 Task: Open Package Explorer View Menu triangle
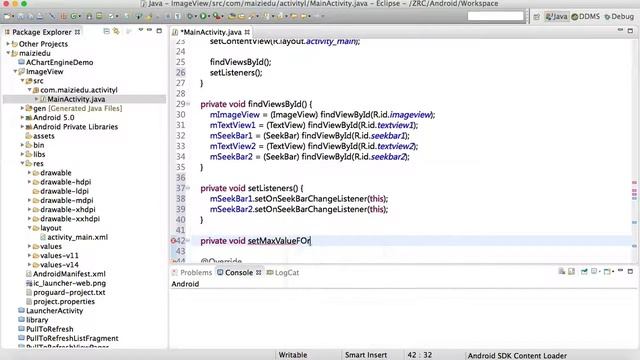(140, 30)
